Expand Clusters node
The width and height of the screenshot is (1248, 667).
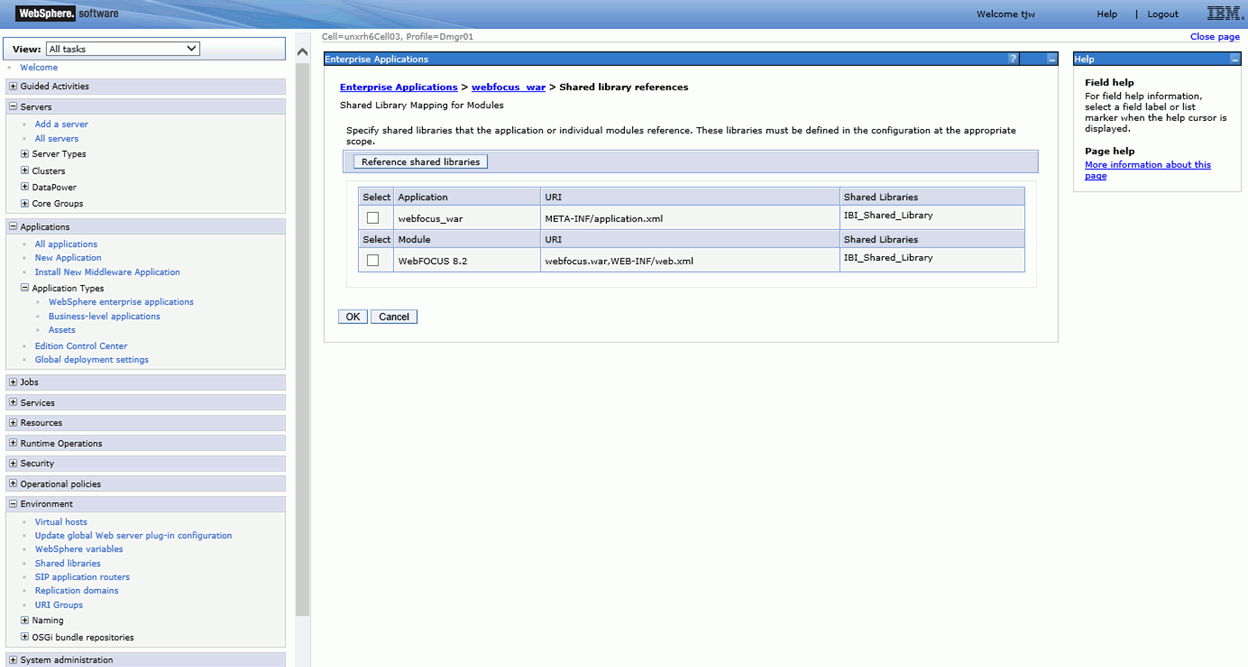pos(25,171)
